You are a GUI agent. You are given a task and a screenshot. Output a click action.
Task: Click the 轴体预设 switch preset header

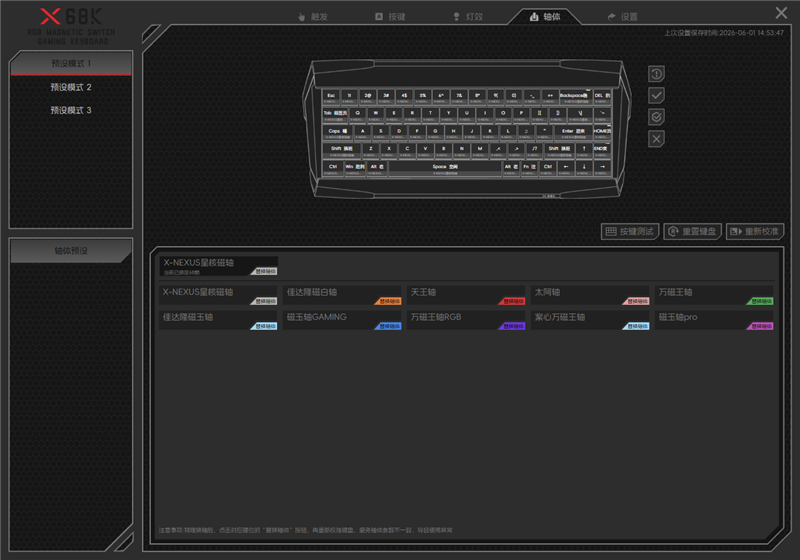[71, 251]
